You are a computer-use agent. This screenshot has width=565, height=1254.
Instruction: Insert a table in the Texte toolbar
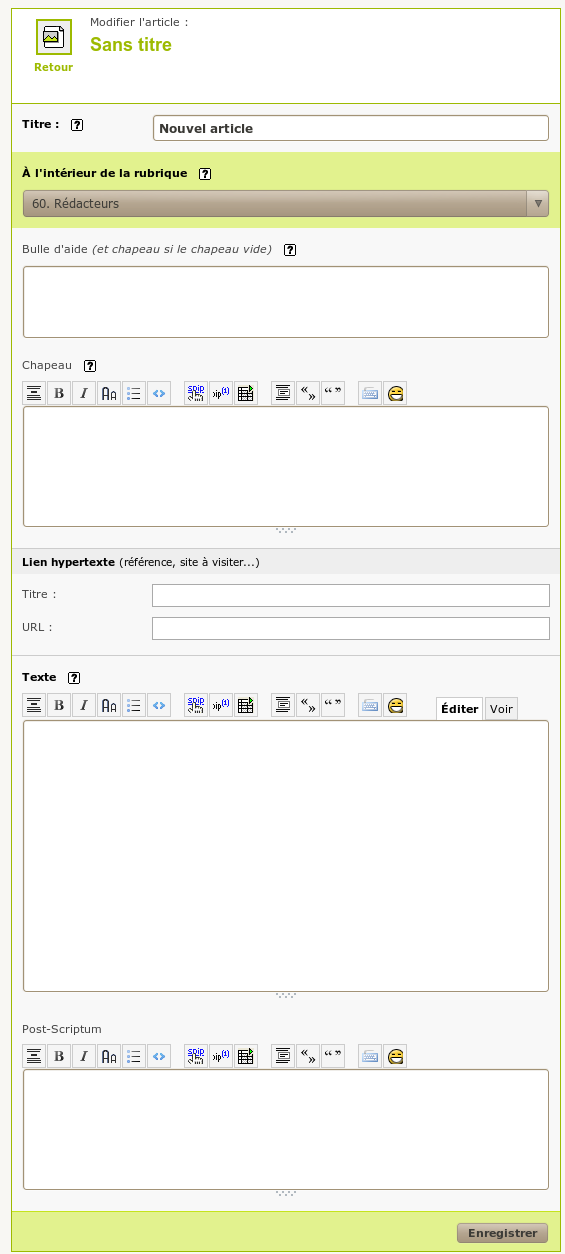(x=245, y=706)
